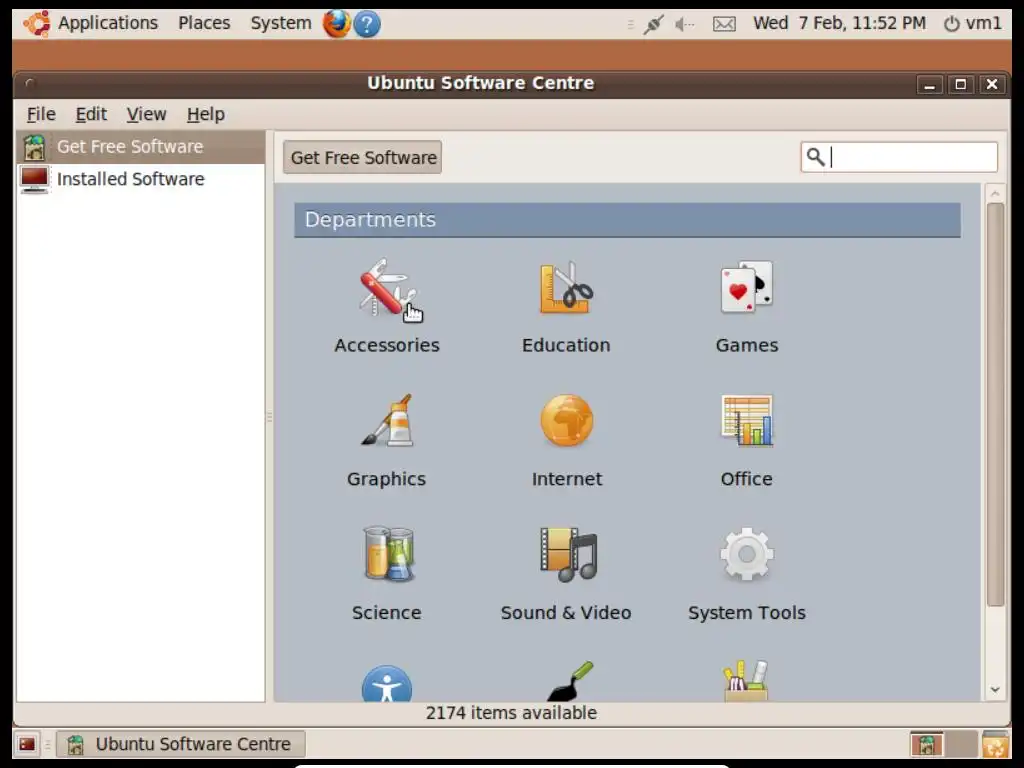Open the Graphics paintbrush icon
The width and height of the screenshot is (1024, 768).
[387, 421]
